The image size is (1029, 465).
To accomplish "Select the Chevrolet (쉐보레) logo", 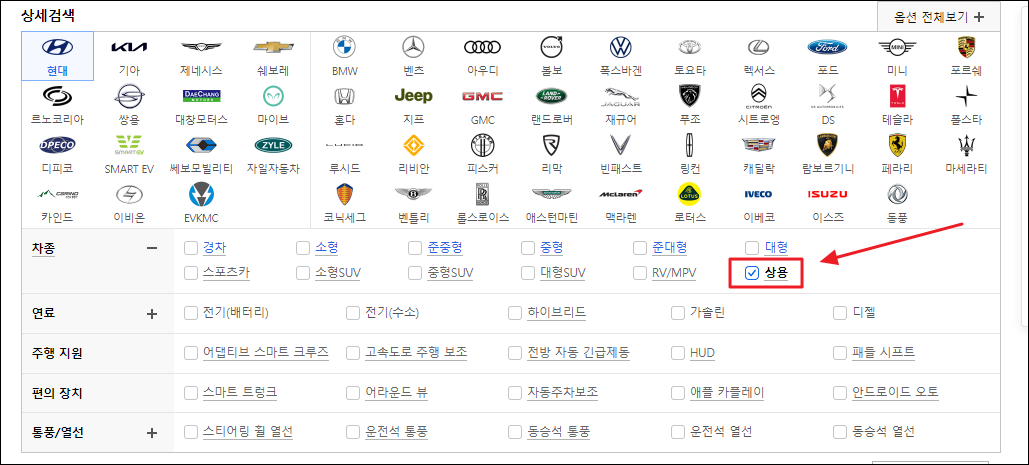I will 273,47.
